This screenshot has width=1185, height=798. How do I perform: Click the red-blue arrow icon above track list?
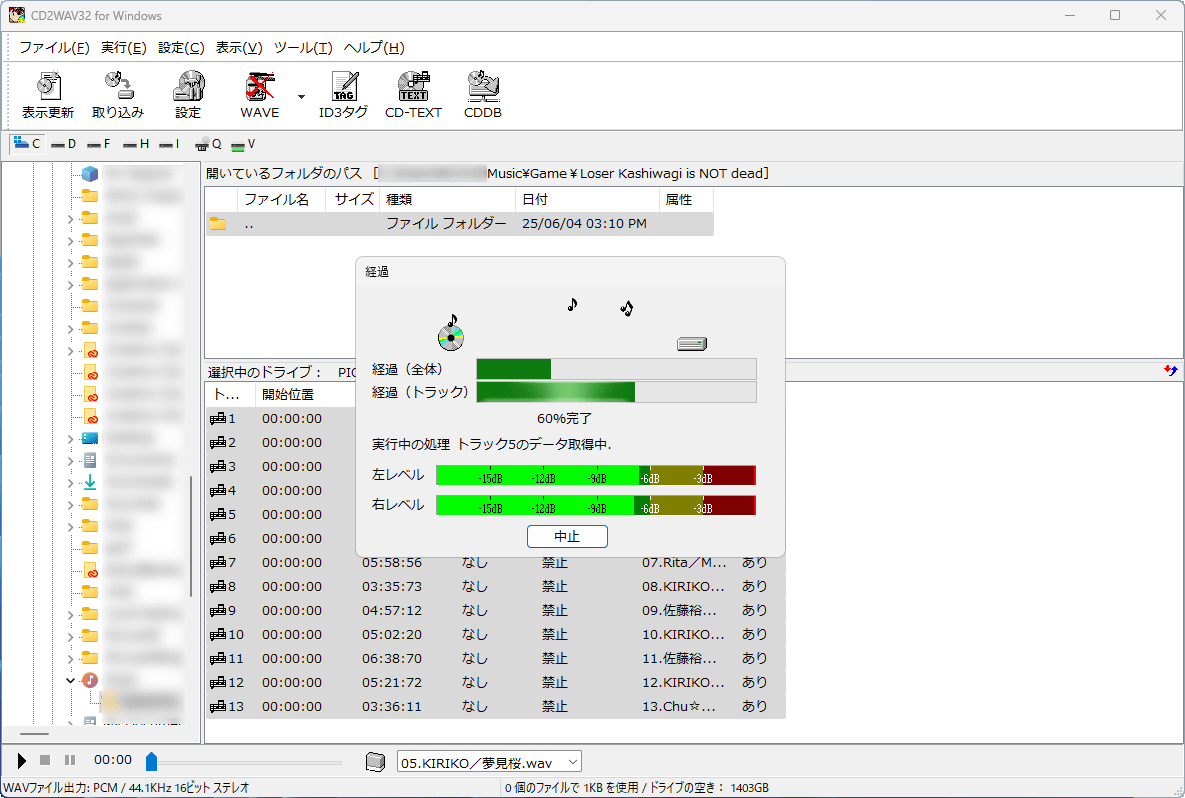pyautogui.click(x=1171, y=370)
